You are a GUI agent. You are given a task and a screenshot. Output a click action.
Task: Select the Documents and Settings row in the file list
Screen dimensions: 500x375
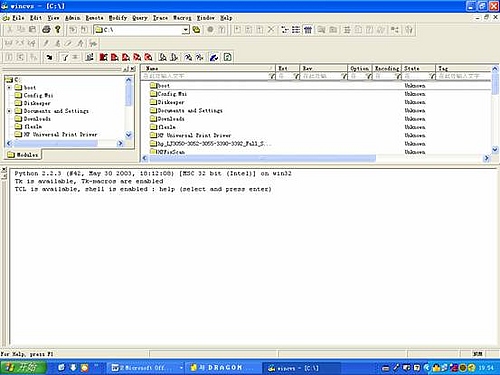tap(317, 110)
